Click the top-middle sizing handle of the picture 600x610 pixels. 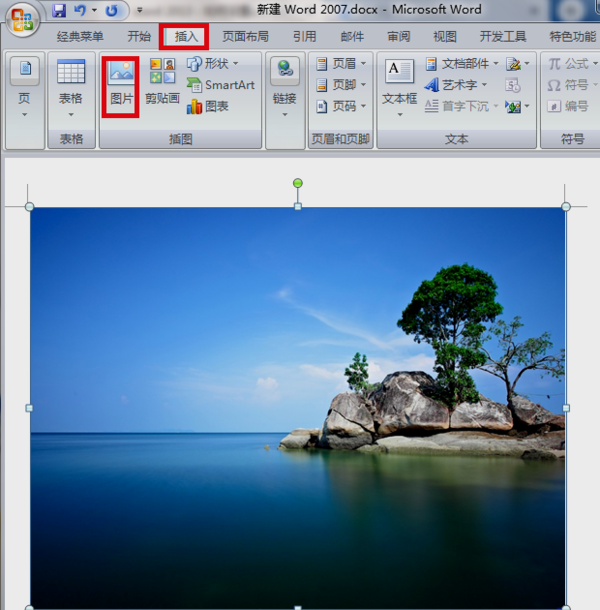298,207
